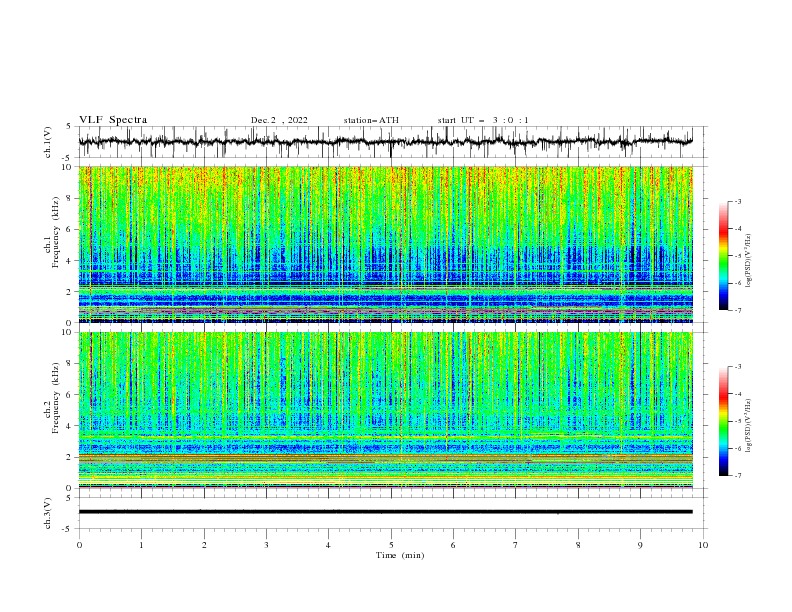Click the "0" tick on the time axis
The height and width of the screenshot is (612, 792).
pyautogui.click(x=79, y=545)
